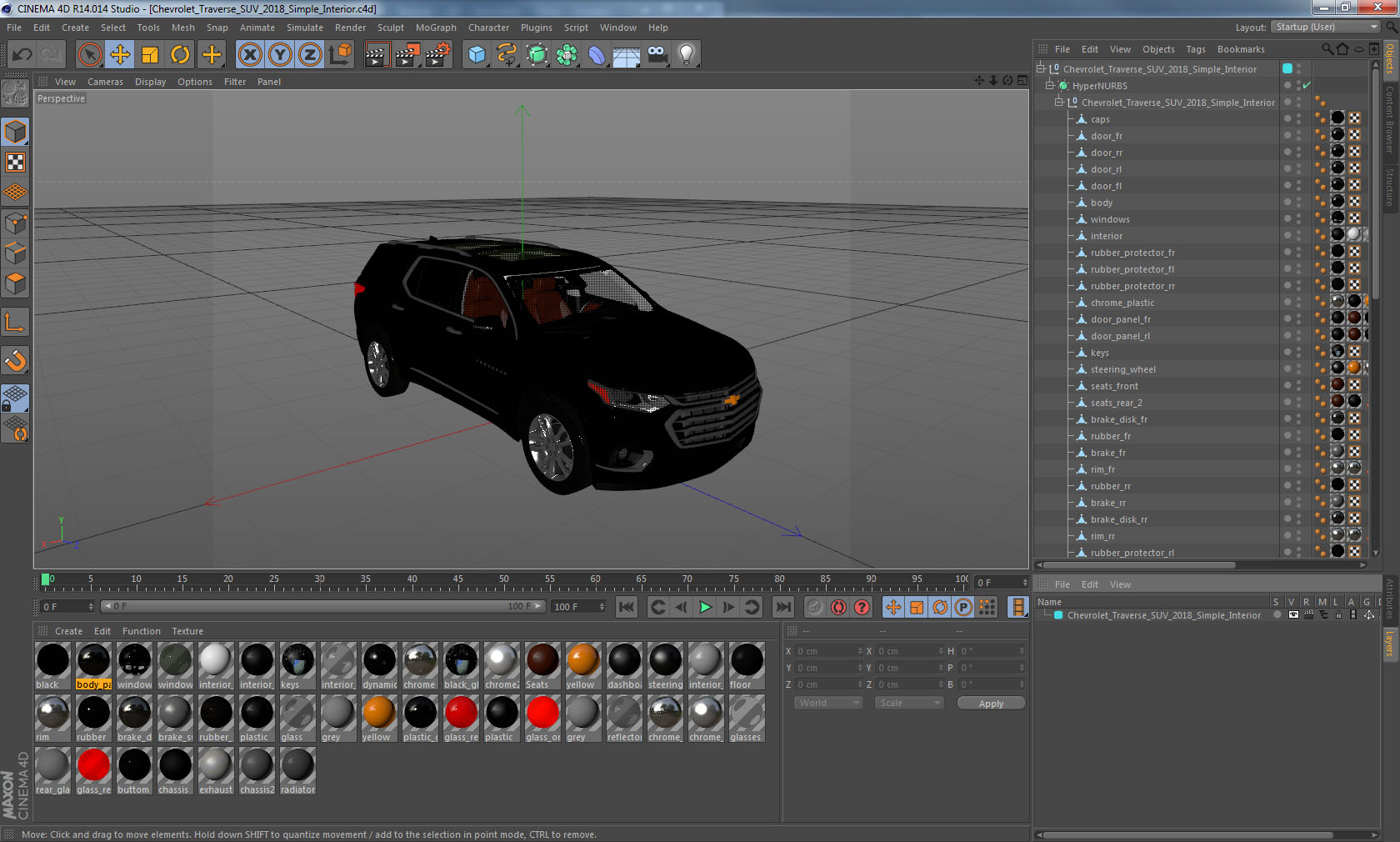The height and width of the screenshot is (842, 1400).
Task: Enable Model mode in left toolbar
Action: tap(15, 132)
